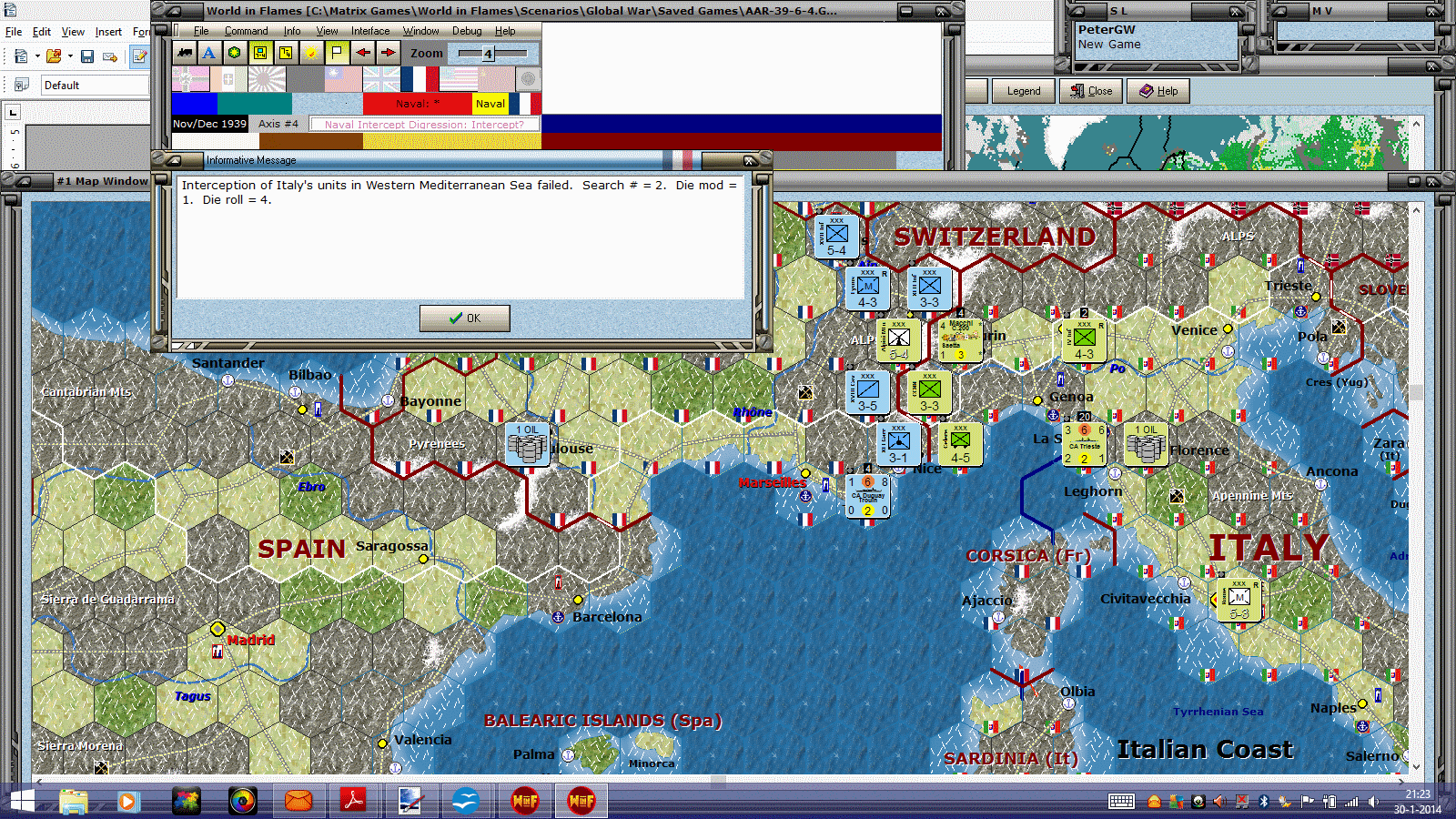
Task: Select the French CA naval unit off Marseilles
Action: pos(868,496)
